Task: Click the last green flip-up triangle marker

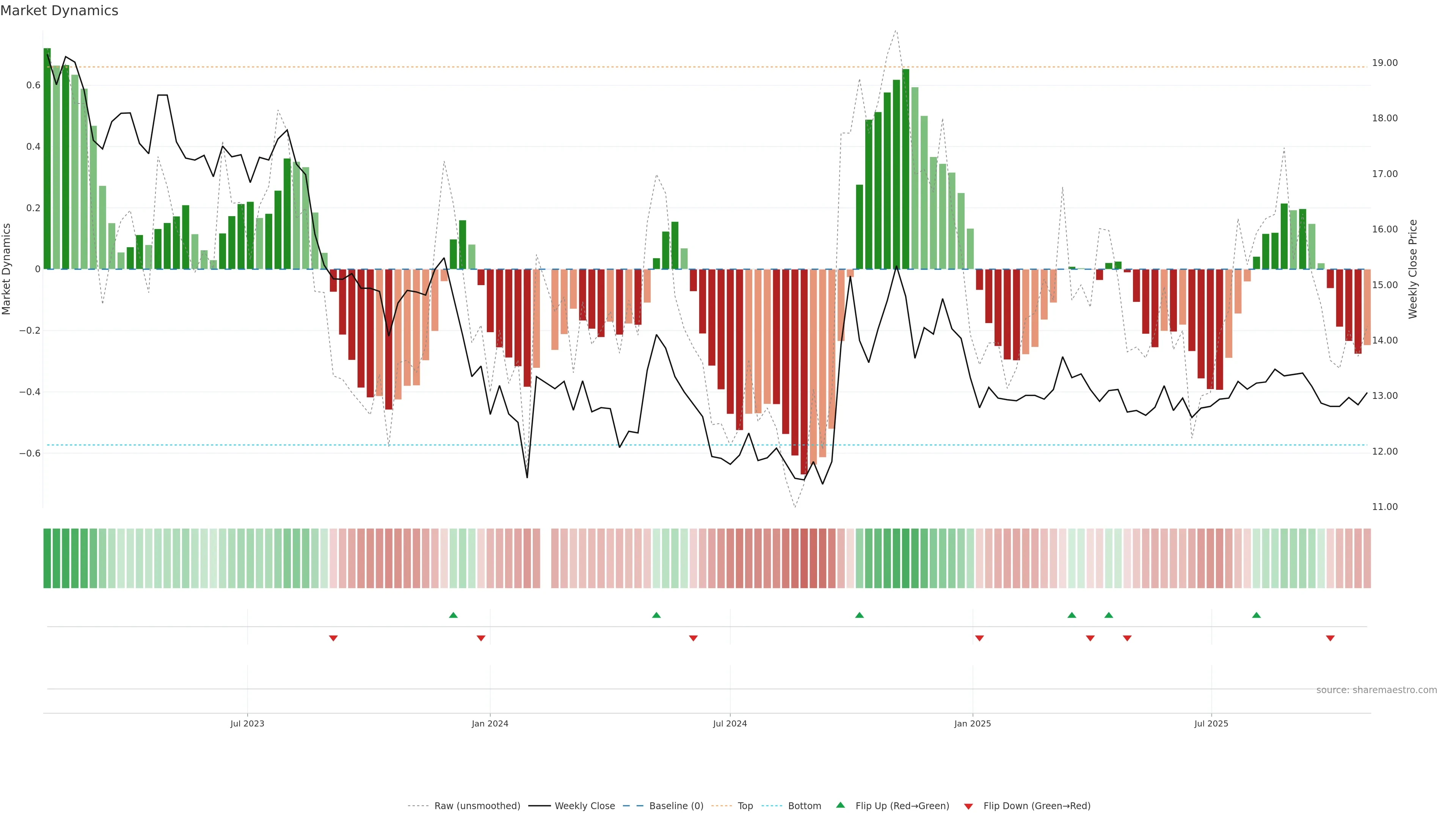Action: (x=1256, y=615)
